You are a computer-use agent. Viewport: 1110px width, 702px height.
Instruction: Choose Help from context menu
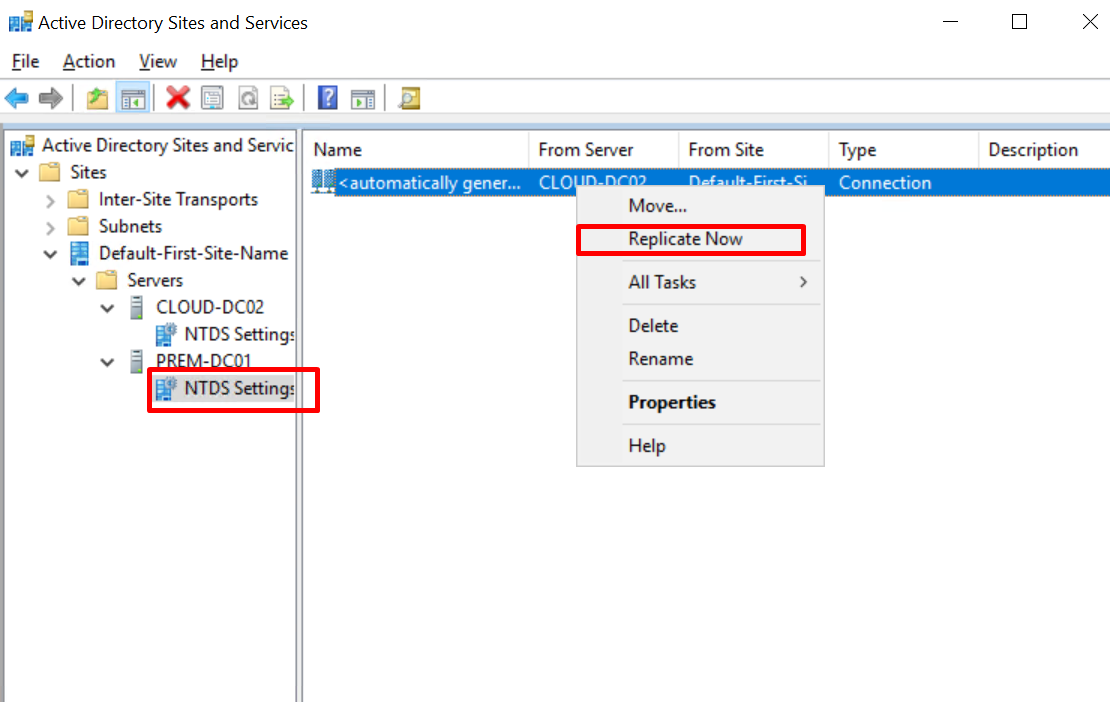pos(700,446)
